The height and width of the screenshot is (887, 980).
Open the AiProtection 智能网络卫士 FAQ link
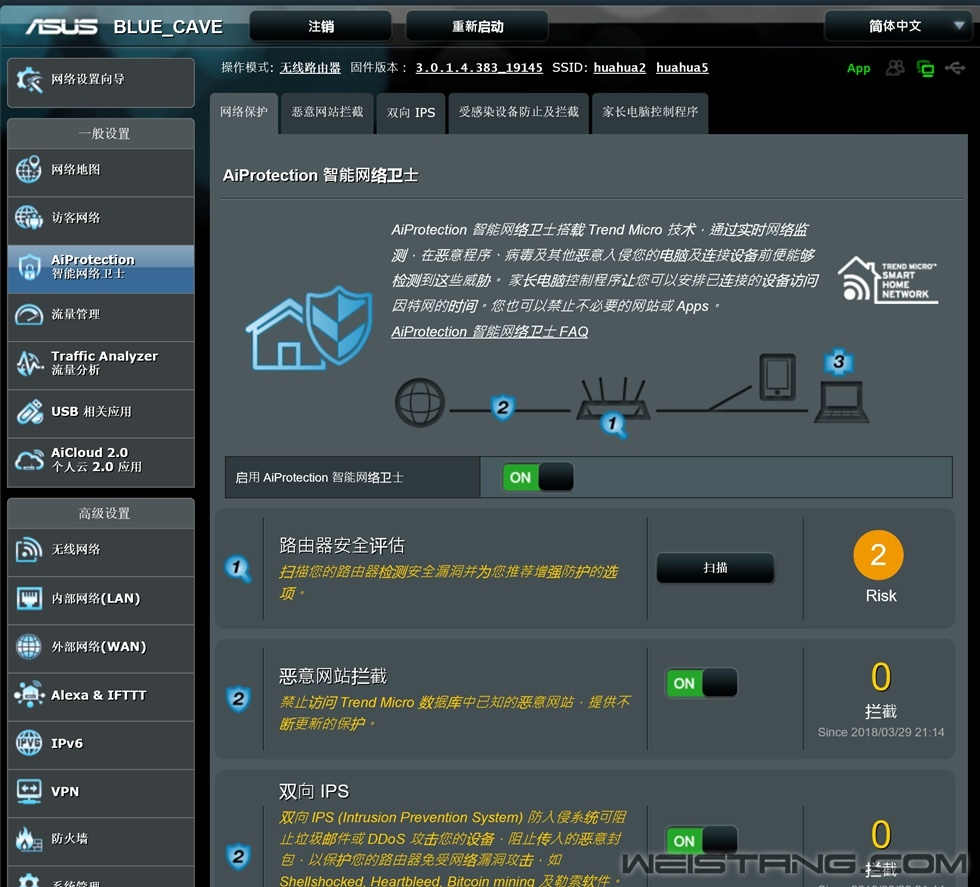(x=489, y=332)
